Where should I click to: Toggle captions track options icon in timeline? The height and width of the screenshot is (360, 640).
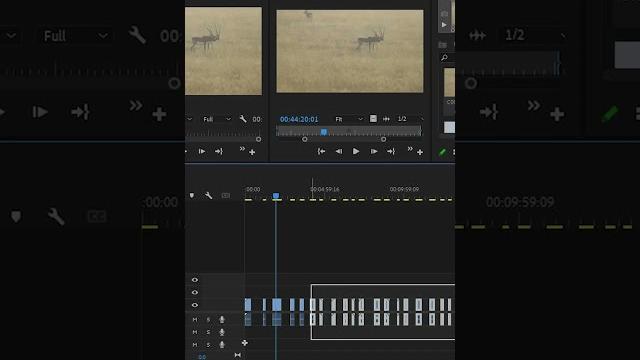[226, 196]
